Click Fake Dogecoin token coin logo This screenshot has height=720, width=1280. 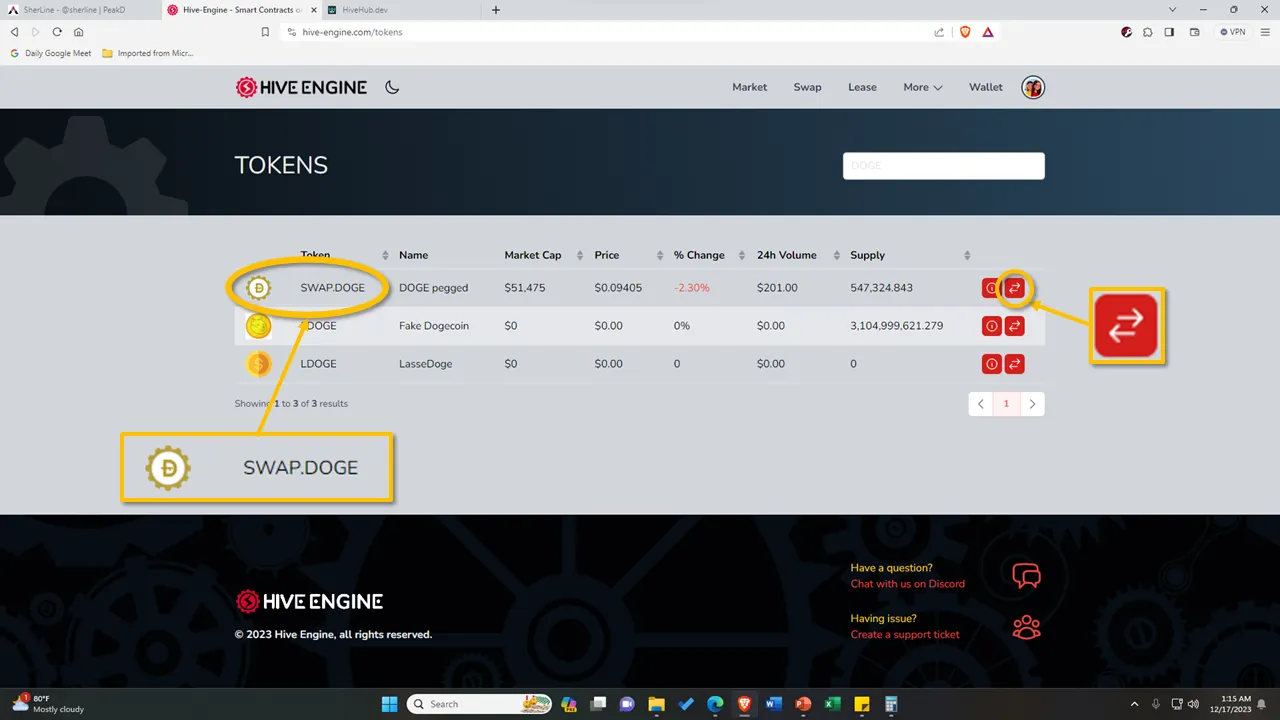(x=259, y=326)
